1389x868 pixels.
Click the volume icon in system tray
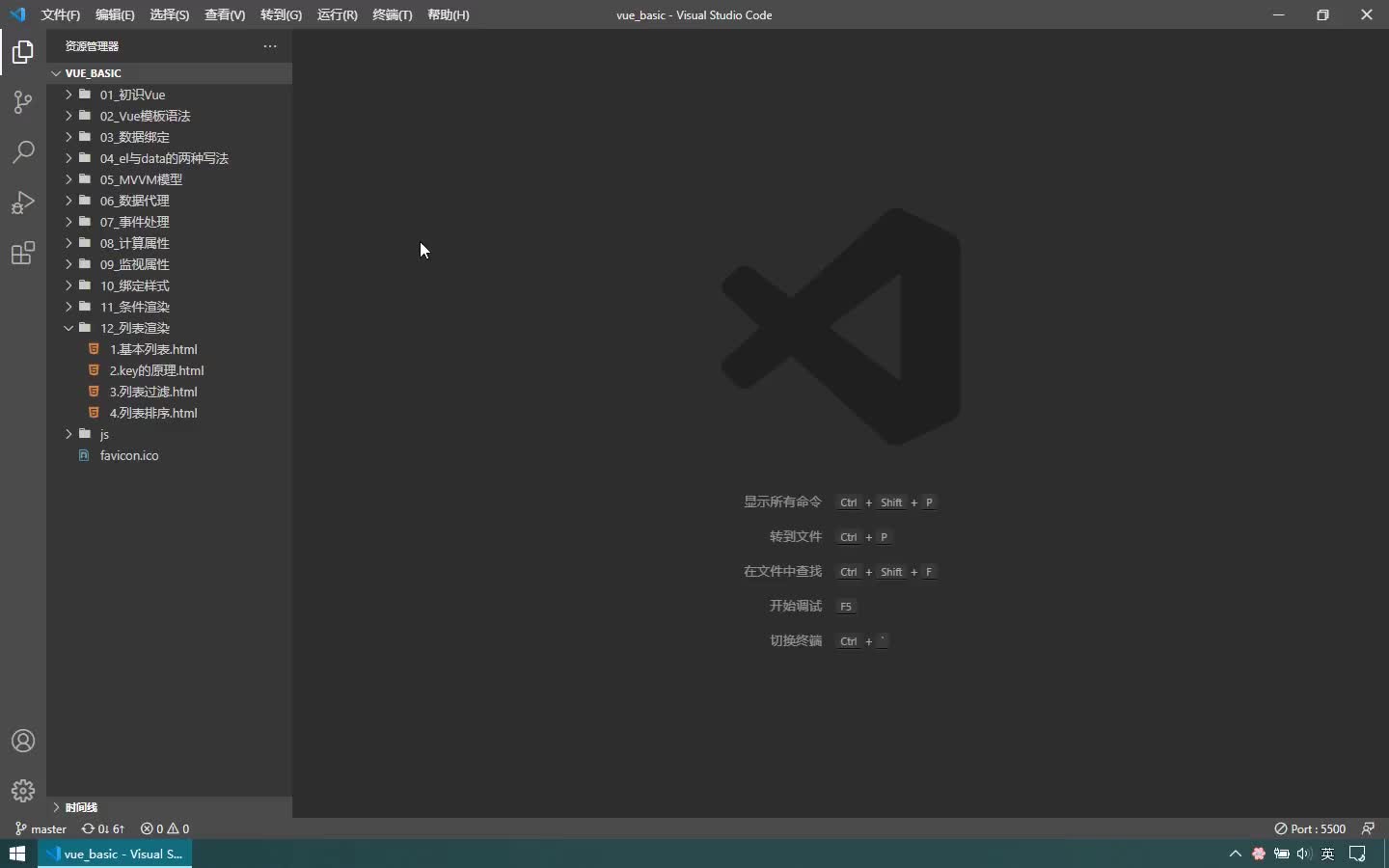[x=1305, y=854]
